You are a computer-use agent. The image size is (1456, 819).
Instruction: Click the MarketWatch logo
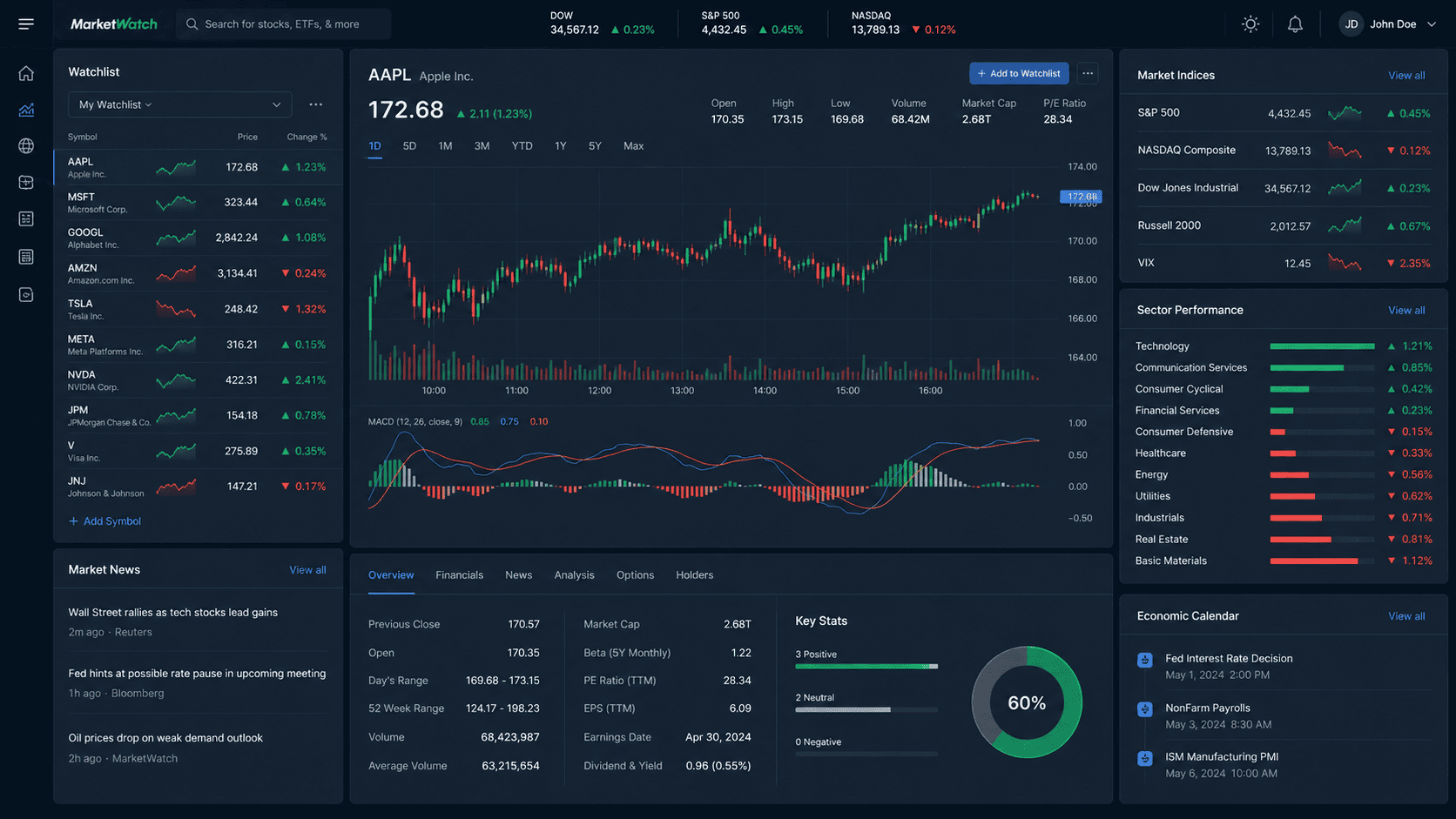114,24
